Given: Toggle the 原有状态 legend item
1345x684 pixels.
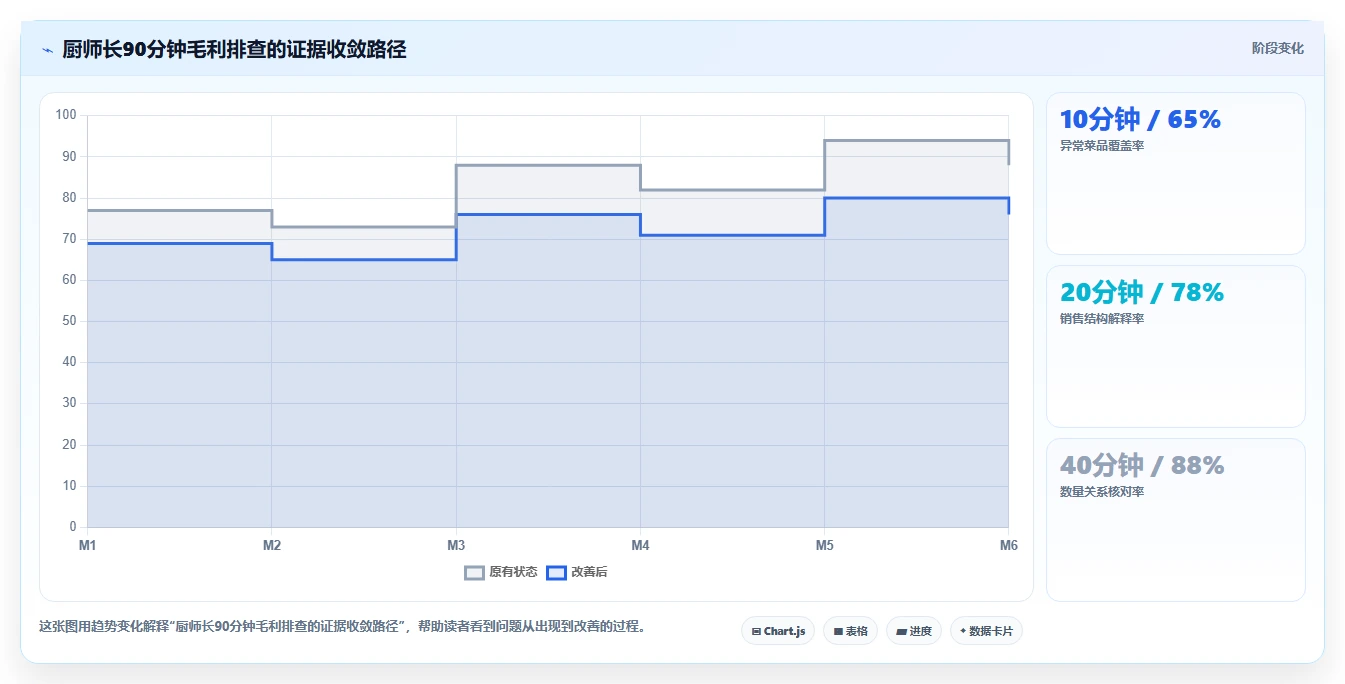Looking at the screenshot, I should pos(501,572).
